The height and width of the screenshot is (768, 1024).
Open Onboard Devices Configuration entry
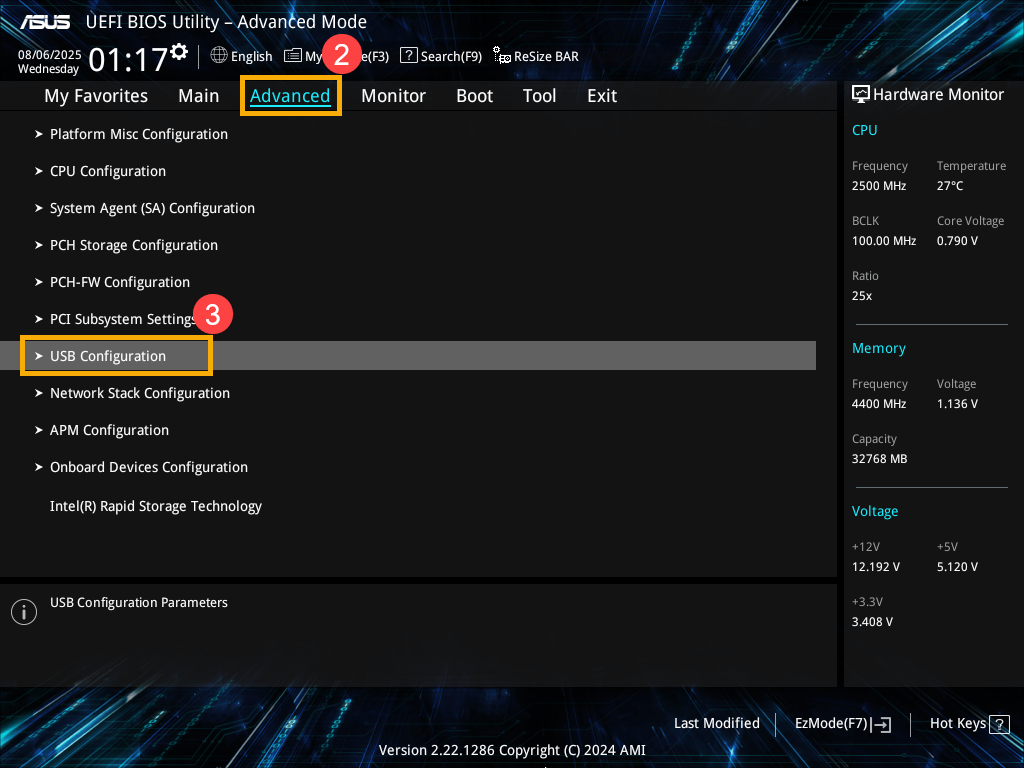[x=149, y=467]
